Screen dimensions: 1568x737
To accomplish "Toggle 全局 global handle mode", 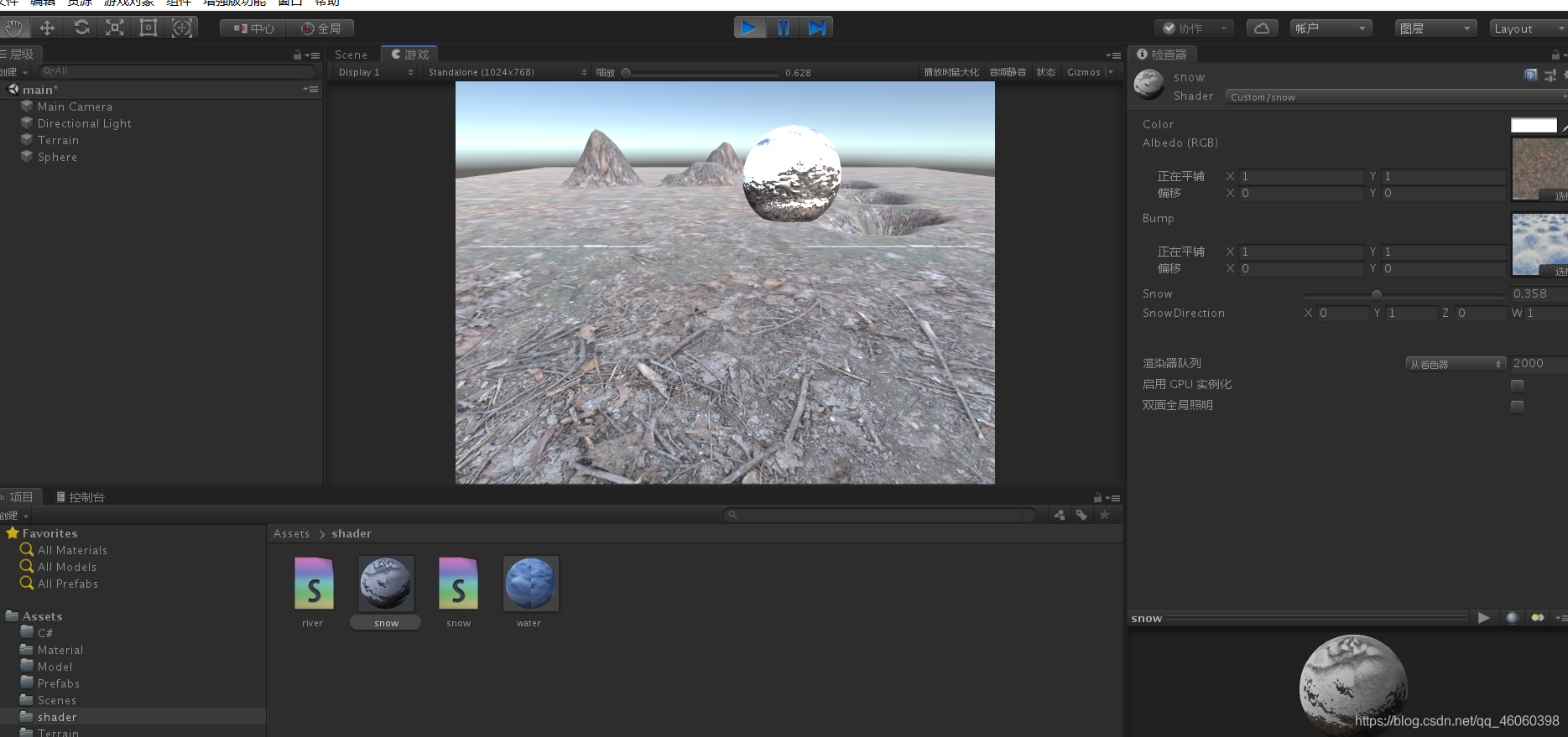I will [x=320, y=29].
